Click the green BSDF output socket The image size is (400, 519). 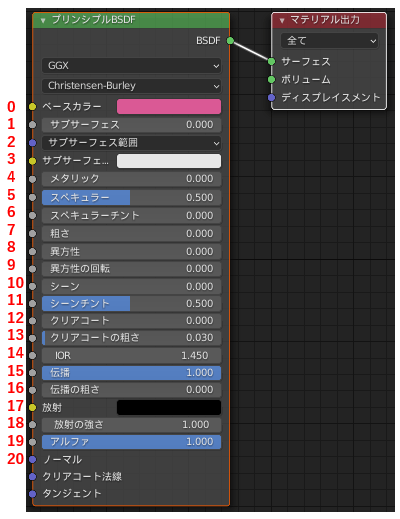click(230, 41)
